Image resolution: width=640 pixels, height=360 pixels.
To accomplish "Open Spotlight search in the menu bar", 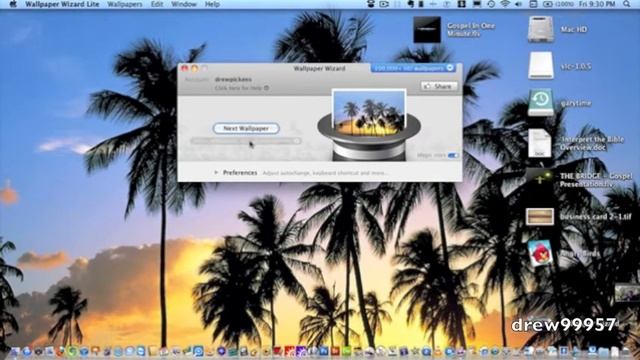I will 627,4.
